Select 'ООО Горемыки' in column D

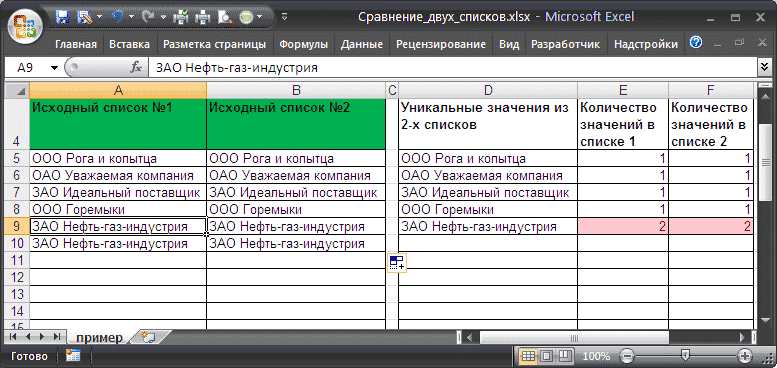(488, 209)
